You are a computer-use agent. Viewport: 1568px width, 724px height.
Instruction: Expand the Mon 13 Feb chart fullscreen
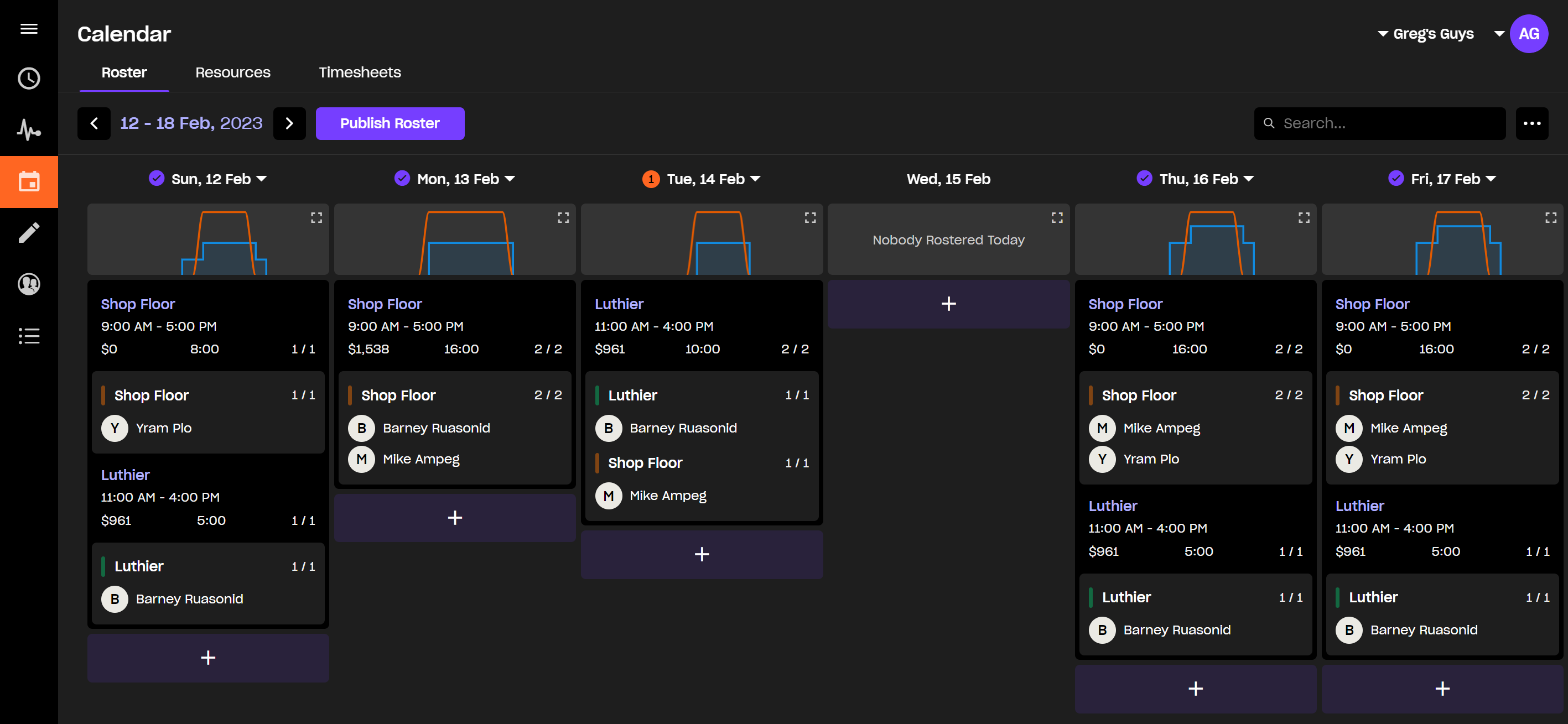(563, 218)
